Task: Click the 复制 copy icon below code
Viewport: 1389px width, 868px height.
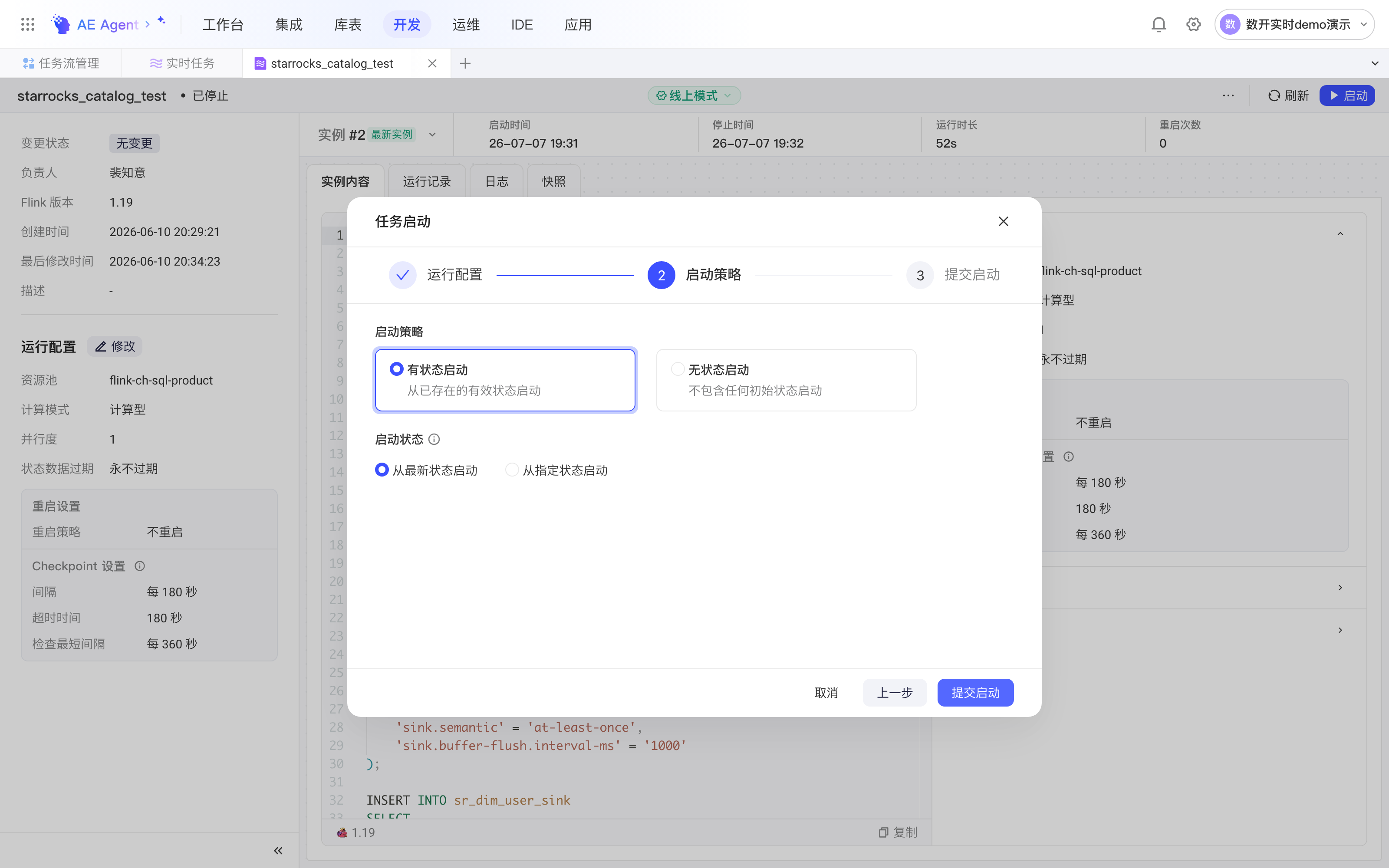Action: pyautogui.click(x=898, y=832)
